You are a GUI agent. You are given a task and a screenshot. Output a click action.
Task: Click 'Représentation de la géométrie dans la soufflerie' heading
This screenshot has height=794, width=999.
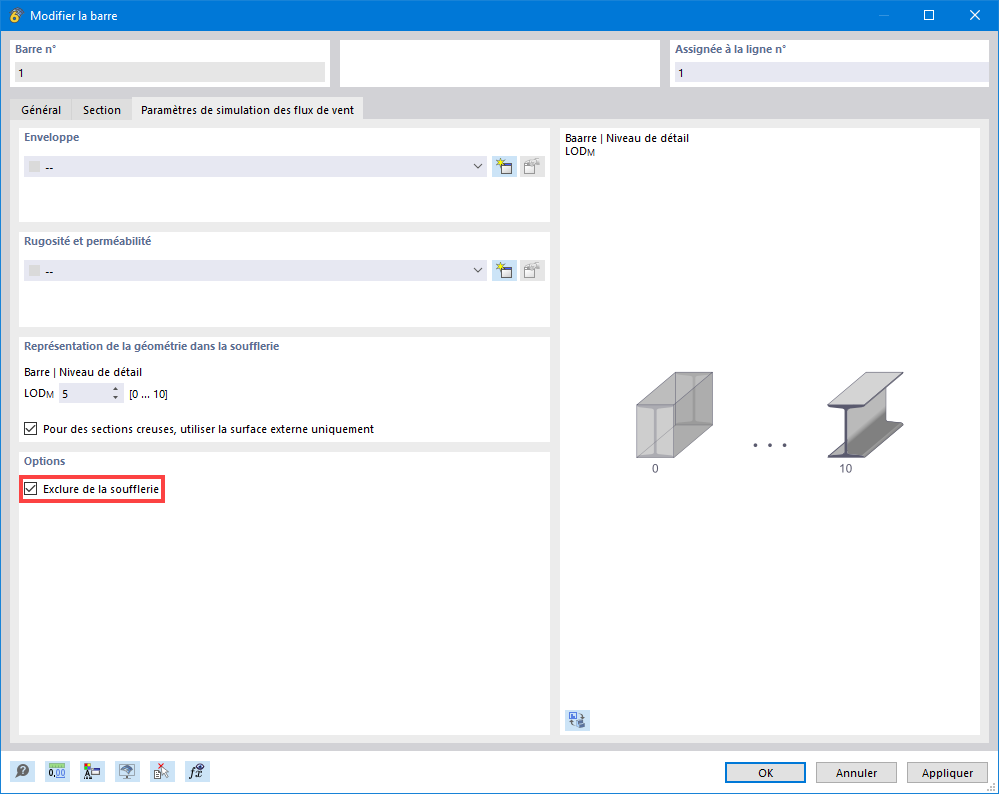pyautogui.click(x=152, y=346)
